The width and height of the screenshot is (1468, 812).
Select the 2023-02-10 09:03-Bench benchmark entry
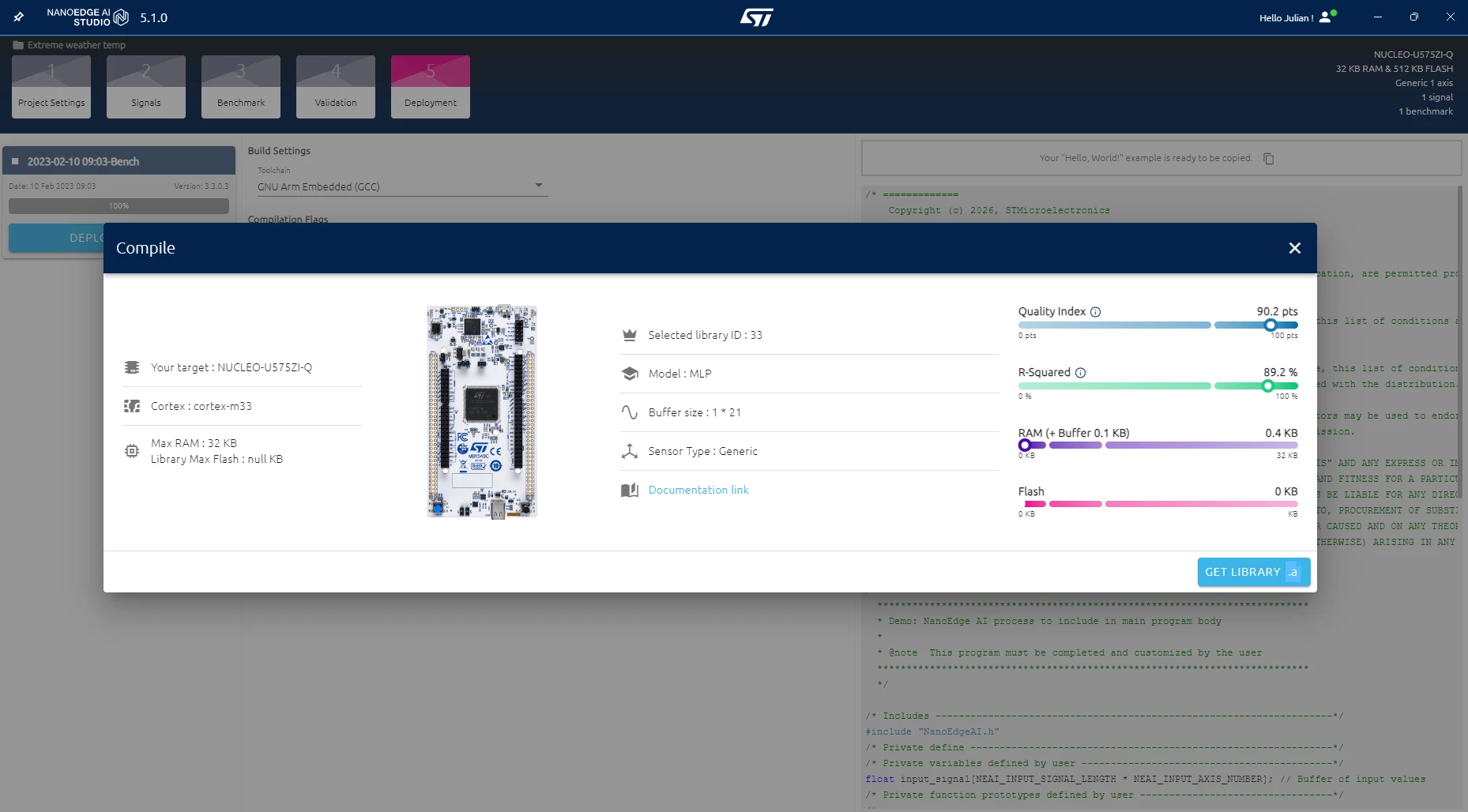pos(119,161)
